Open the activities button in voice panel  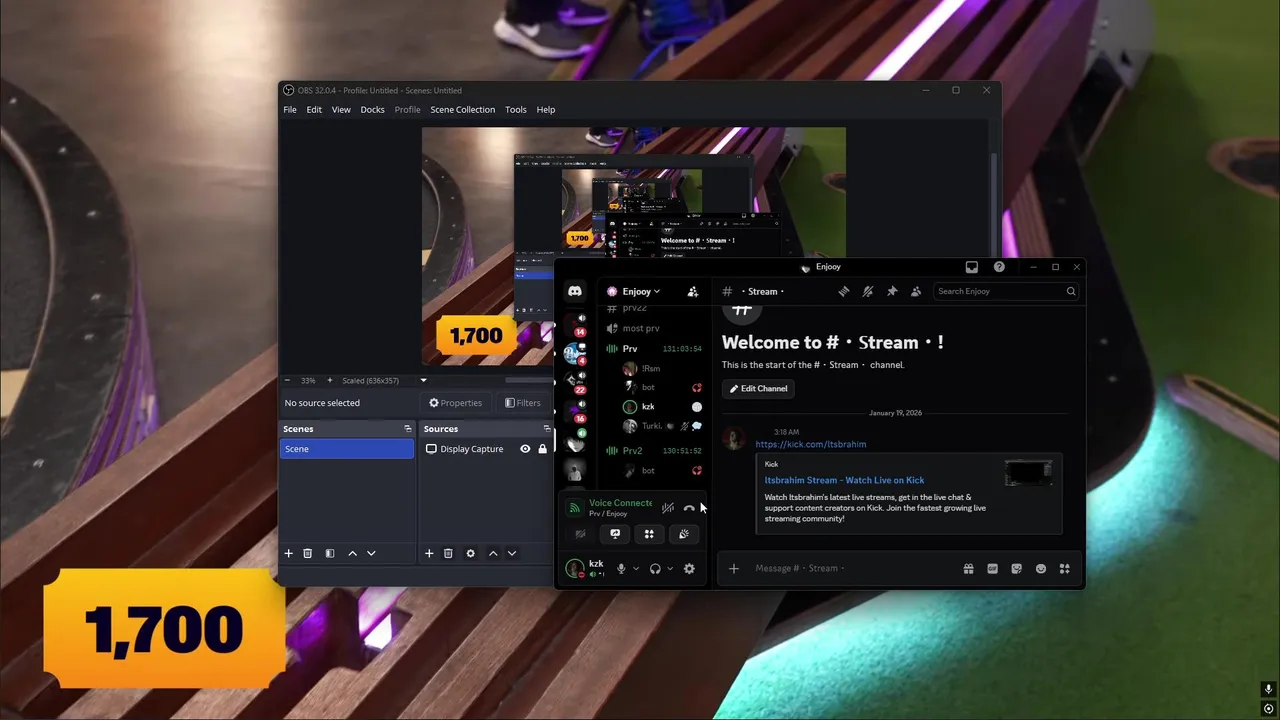click(x=649, y=534)
